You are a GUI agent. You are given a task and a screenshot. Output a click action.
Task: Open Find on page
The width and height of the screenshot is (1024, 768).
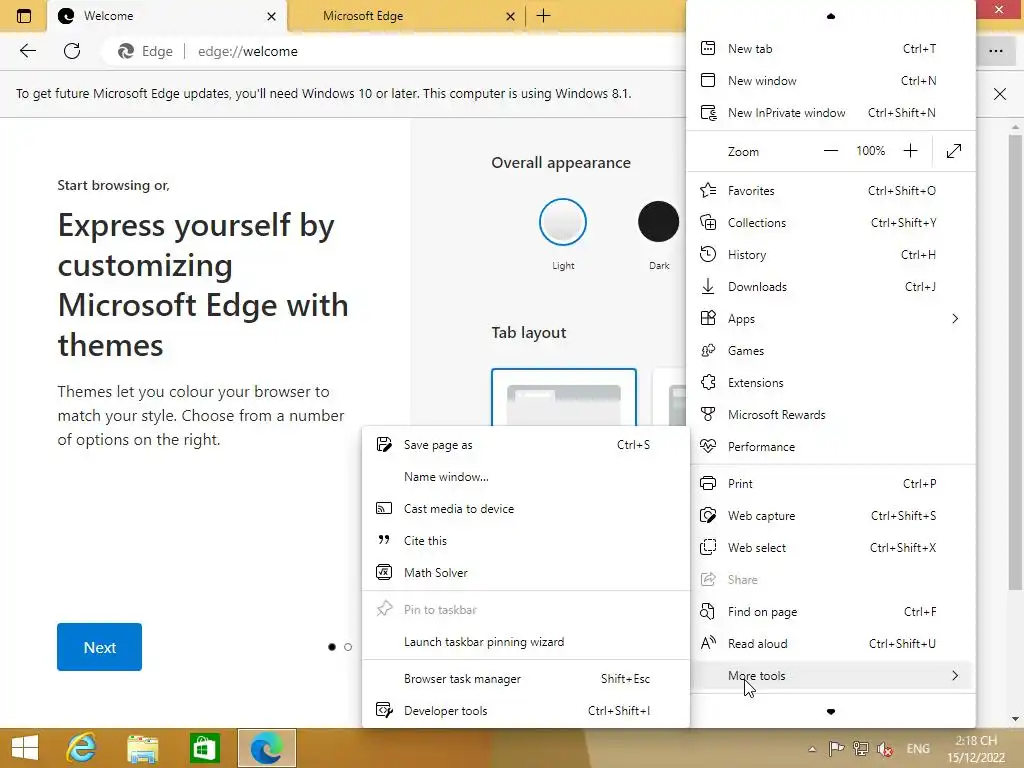pos(831,612)
